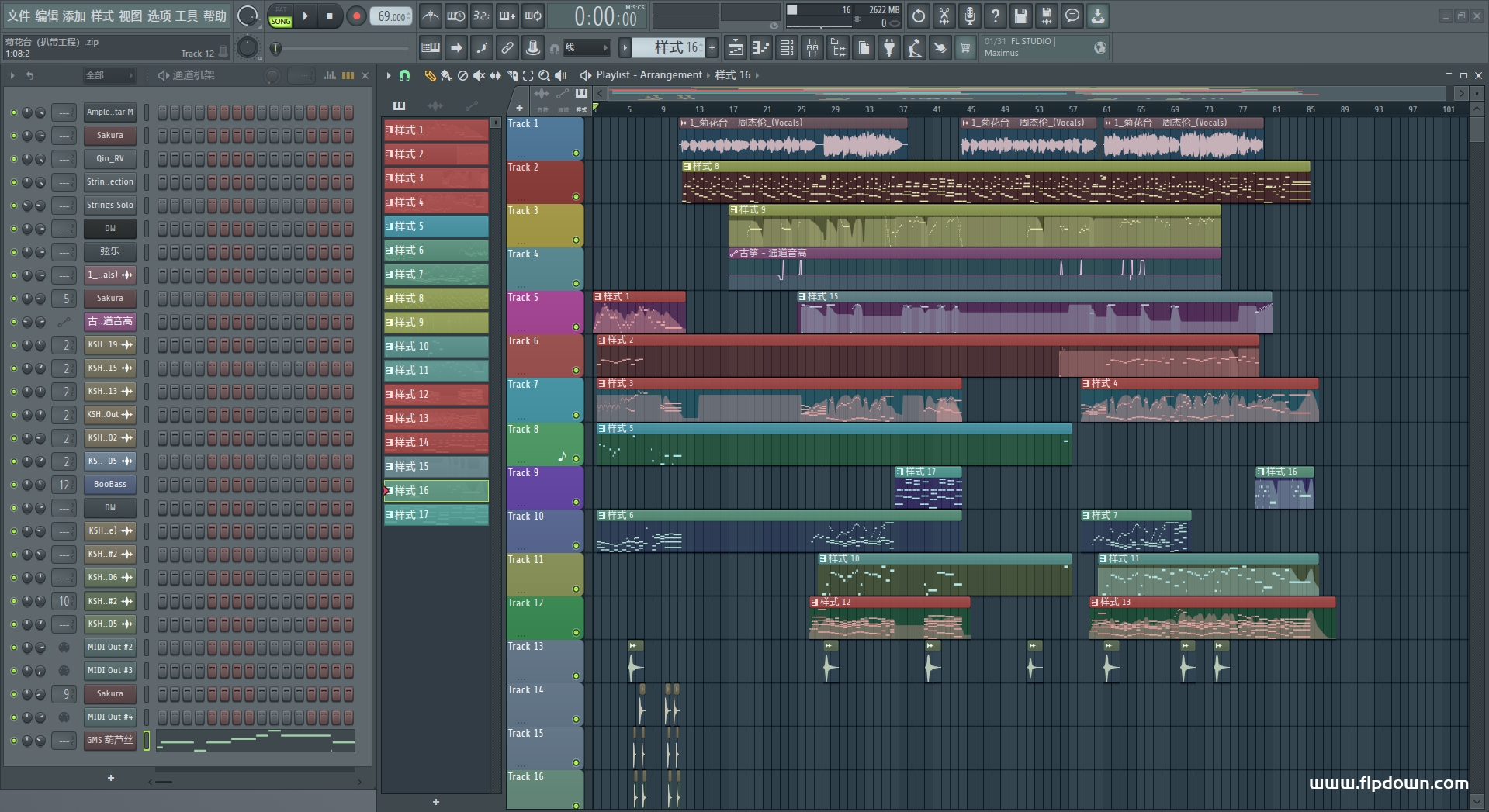Select the Paint brush tool in Playlist
Image resolution: width=1489 pixels, height=812 pixels.
(x=446, y=75)
